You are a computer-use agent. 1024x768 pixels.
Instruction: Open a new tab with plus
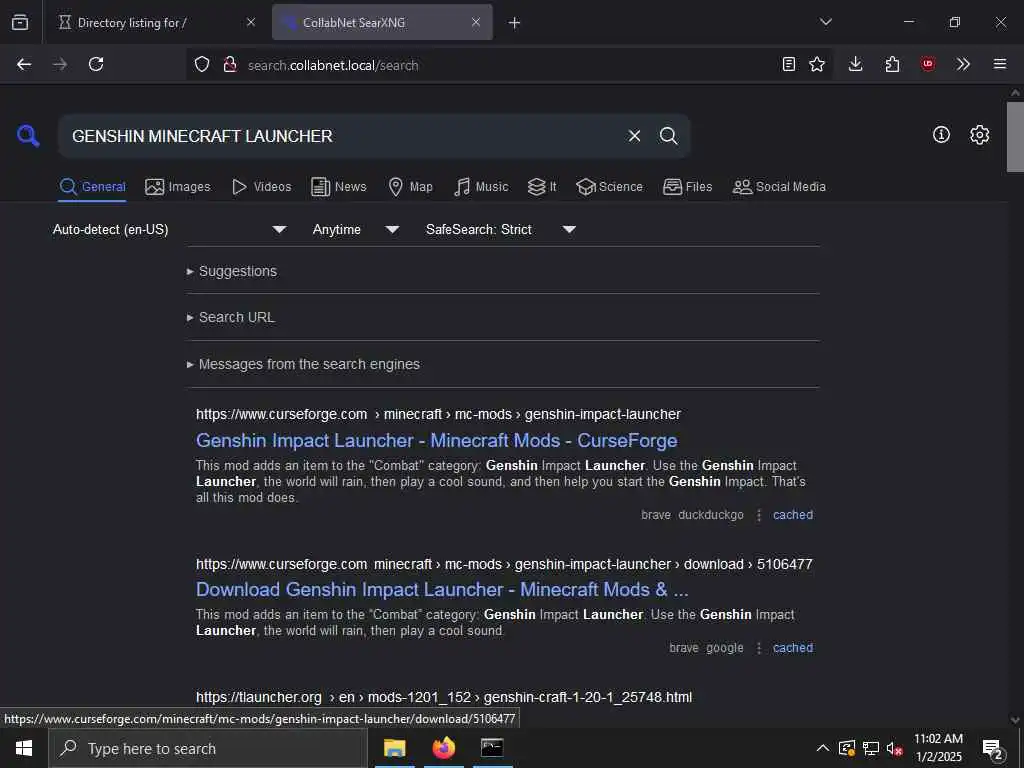pyautogui.click(x=515, y=23)
